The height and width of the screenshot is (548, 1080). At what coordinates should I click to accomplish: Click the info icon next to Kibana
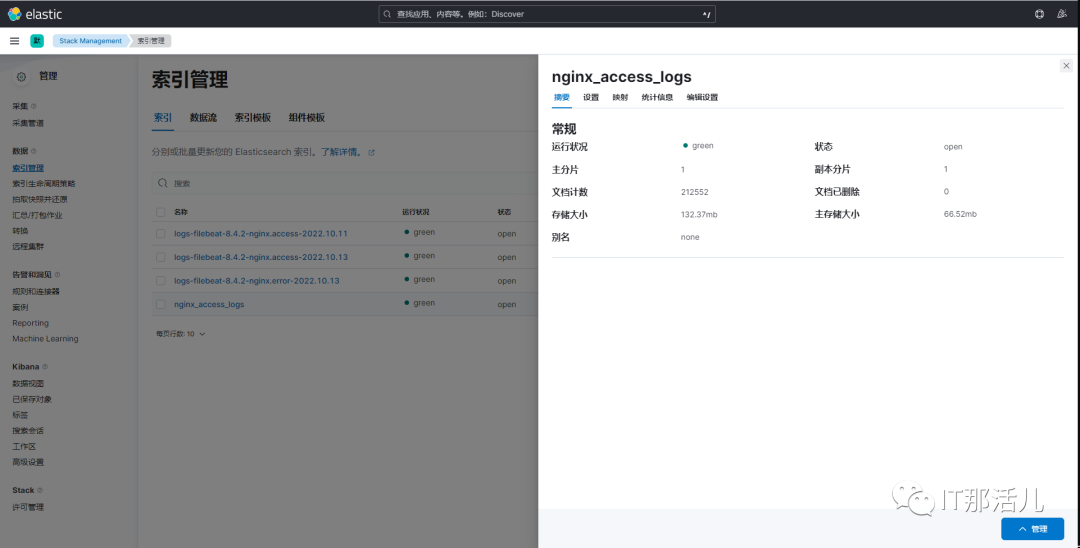pos(45,367)
